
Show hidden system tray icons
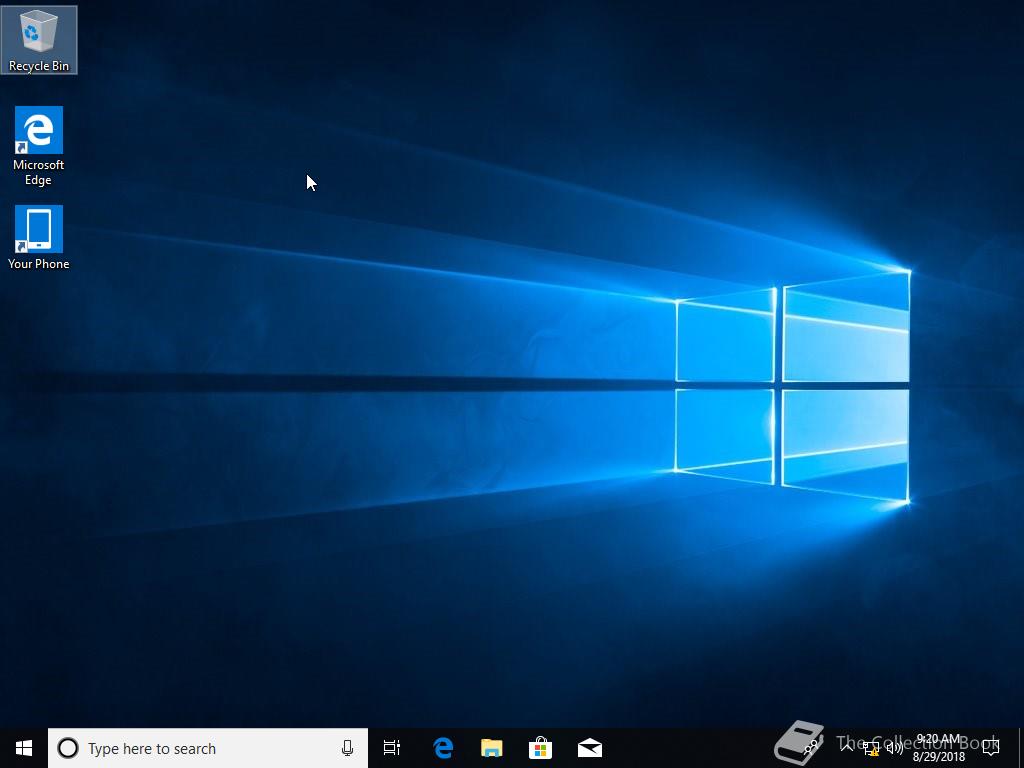pyautogui.click(x=847, y=747)
